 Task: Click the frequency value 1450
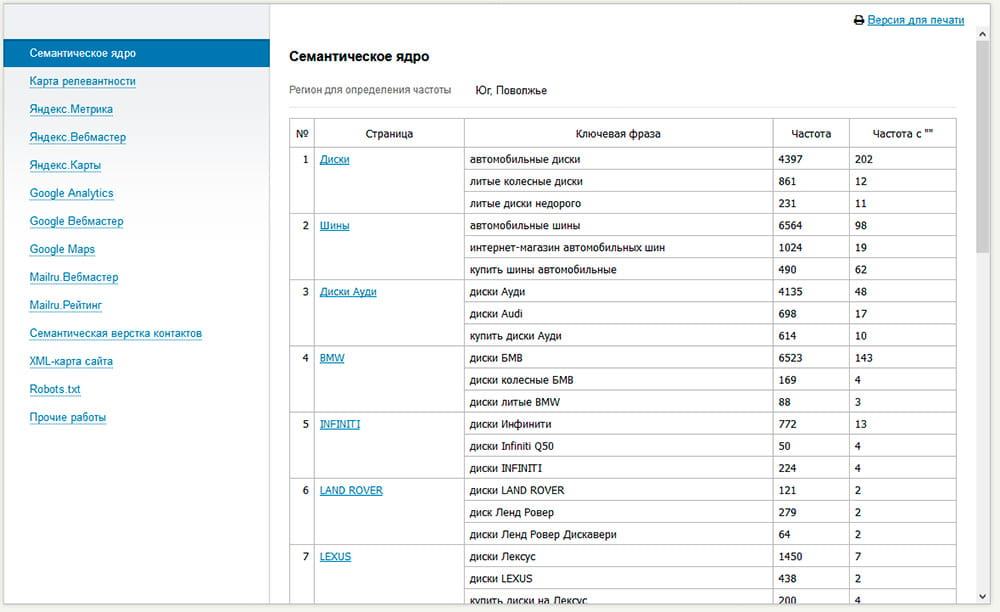790,557
